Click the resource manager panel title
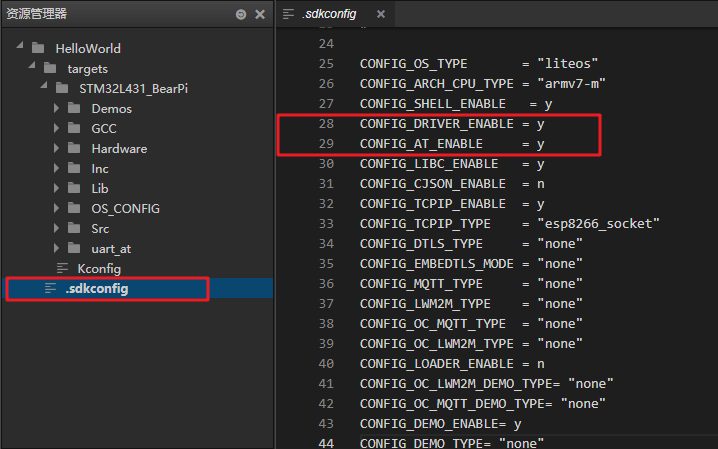The image size is (718, 449). (x=37, y=14)
